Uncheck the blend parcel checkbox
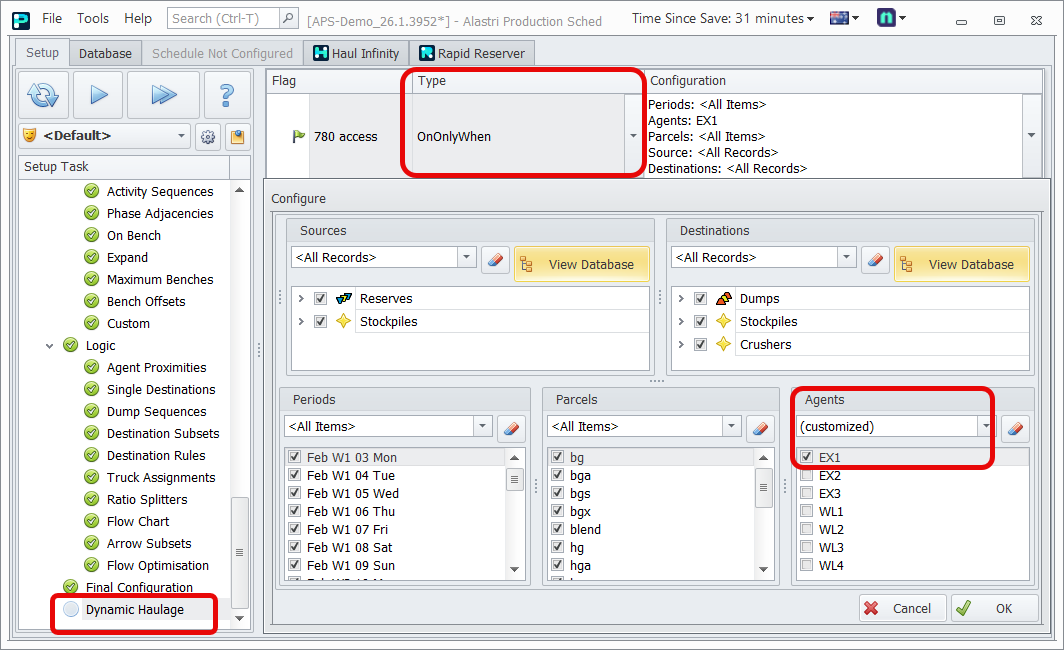The height and width of the screenshot is (650, 1064). click(x=558, y=530)
